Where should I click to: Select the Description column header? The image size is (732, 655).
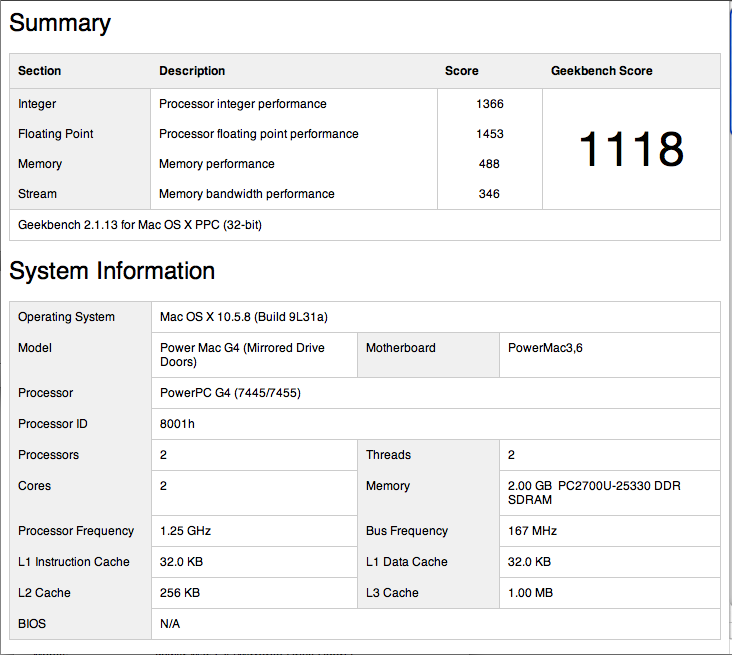(x=192, y=71)
